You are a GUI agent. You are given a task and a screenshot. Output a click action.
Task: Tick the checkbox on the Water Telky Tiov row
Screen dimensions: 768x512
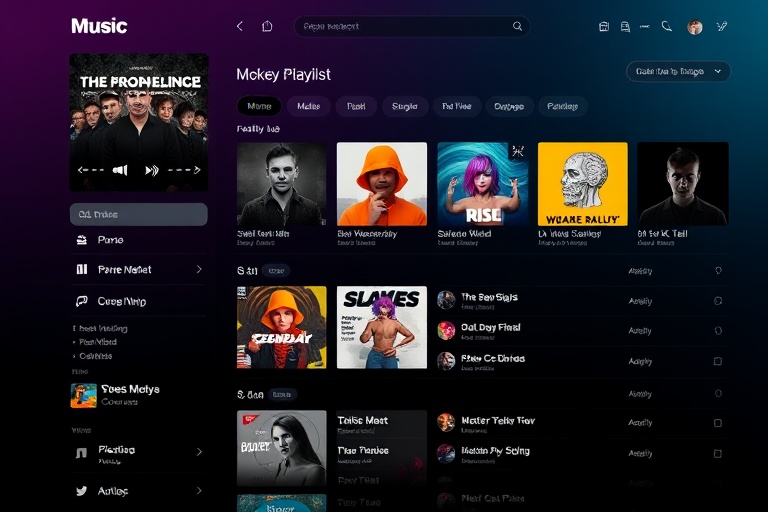(717, 423)
